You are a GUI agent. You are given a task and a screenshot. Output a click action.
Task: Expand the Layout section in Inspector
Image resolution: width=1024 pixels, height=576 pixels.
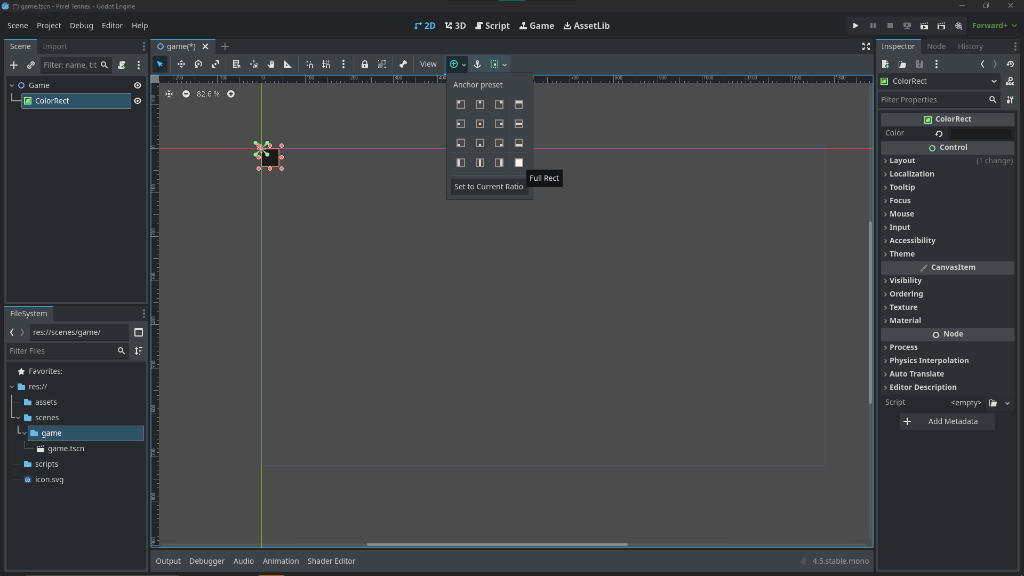point(902,160)
